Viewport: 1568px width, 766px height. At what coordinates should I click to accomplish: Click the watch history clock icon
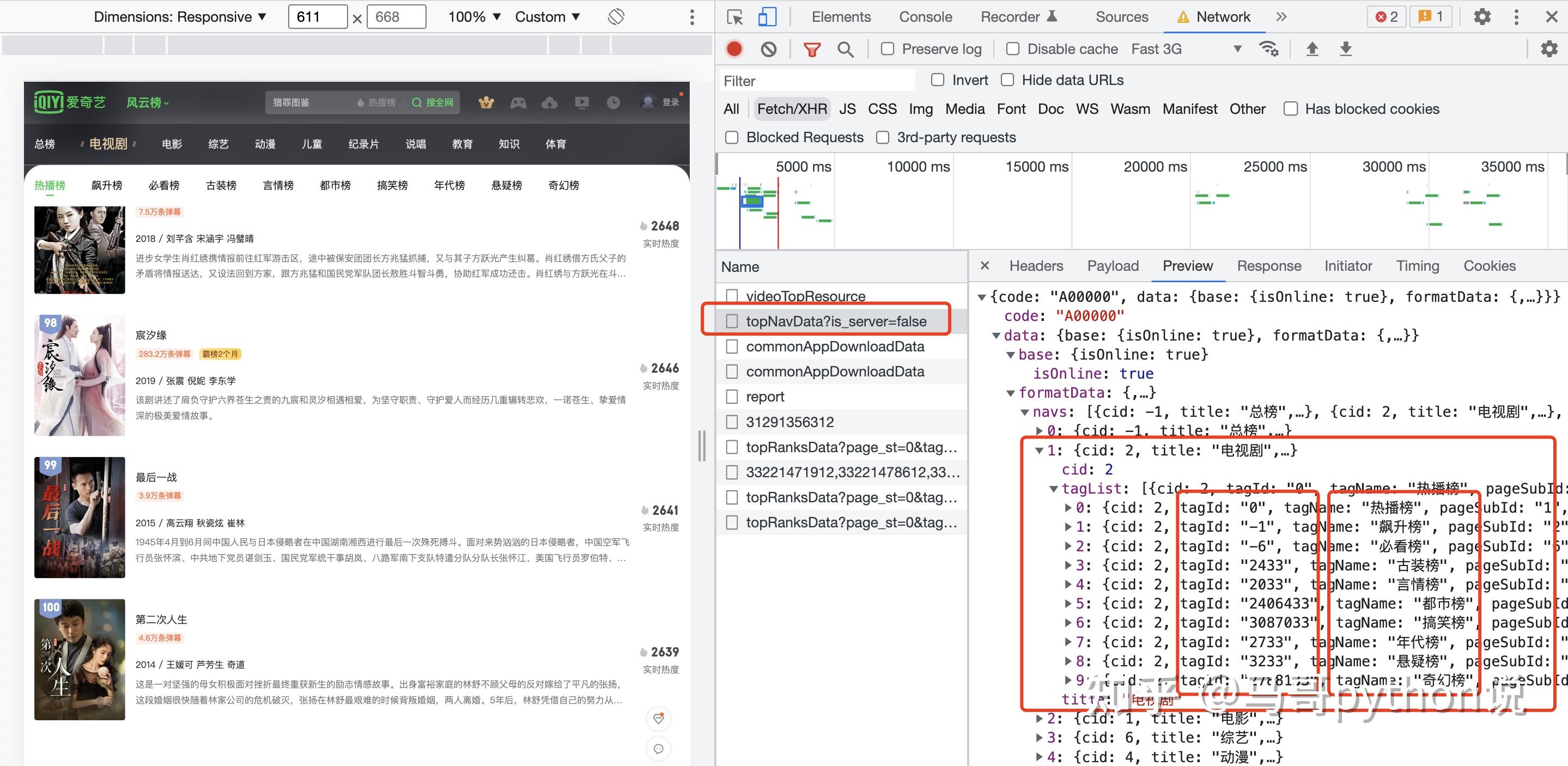(613, 102)
